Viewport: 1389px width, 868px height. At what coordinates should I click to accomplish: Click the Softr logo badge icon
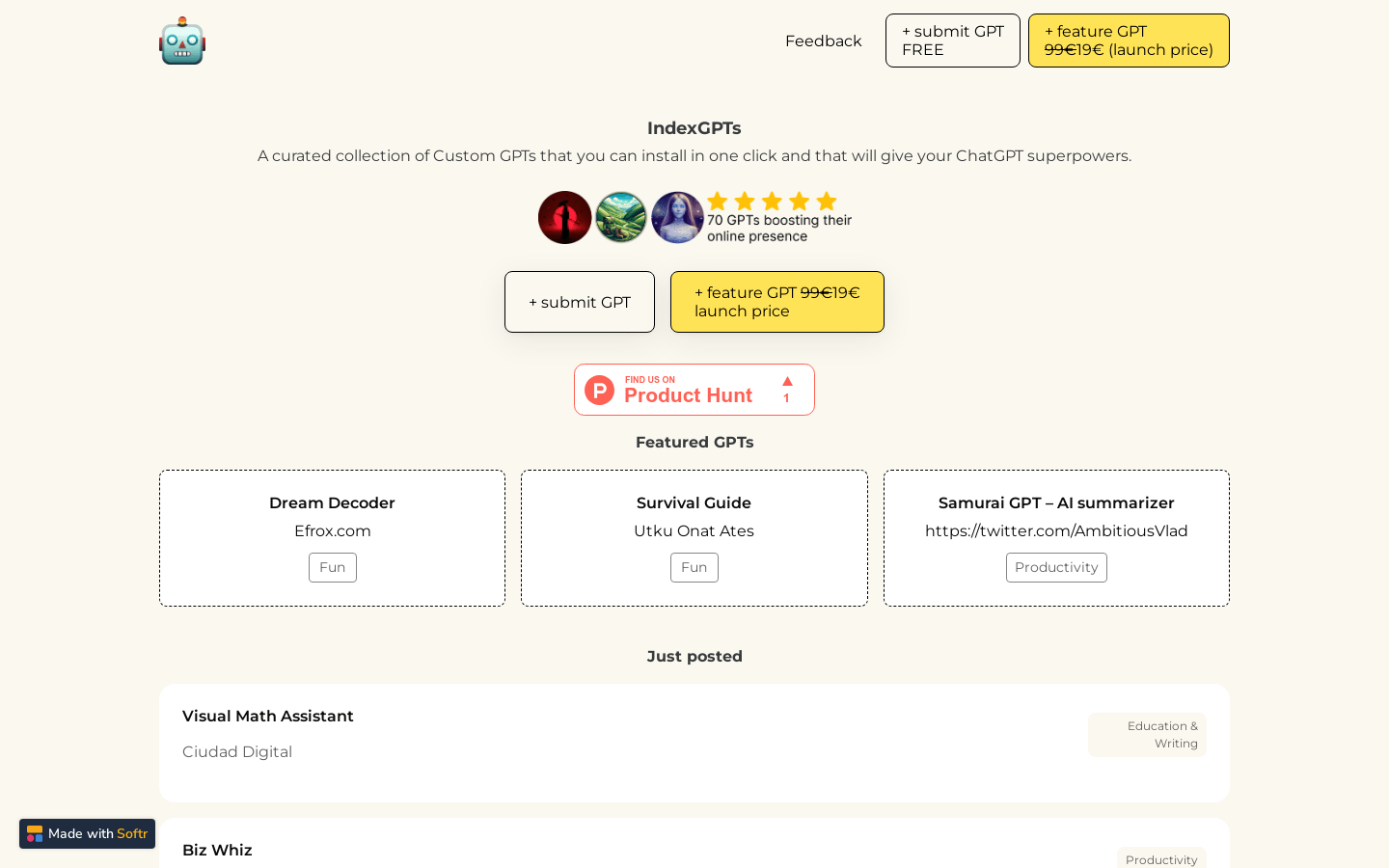(x=35, y=834)
